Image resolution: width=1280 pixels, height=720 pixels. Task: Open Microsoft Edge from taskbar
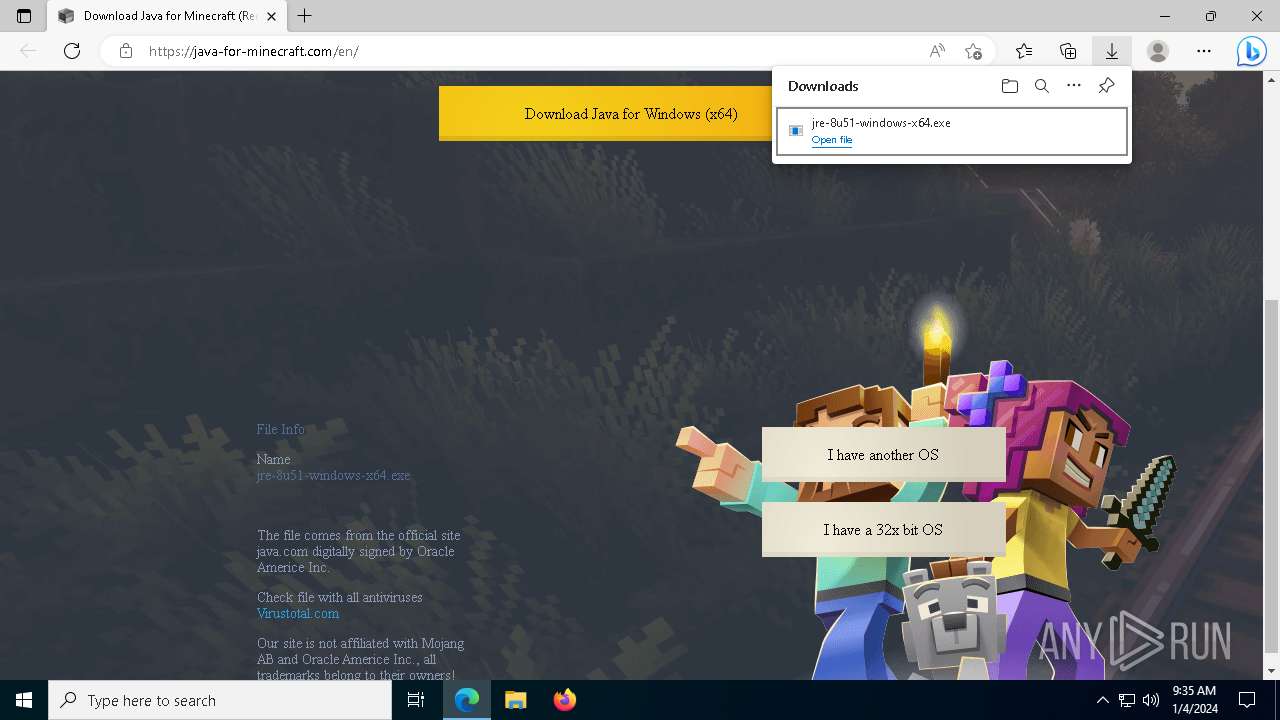tap(467, 700)
